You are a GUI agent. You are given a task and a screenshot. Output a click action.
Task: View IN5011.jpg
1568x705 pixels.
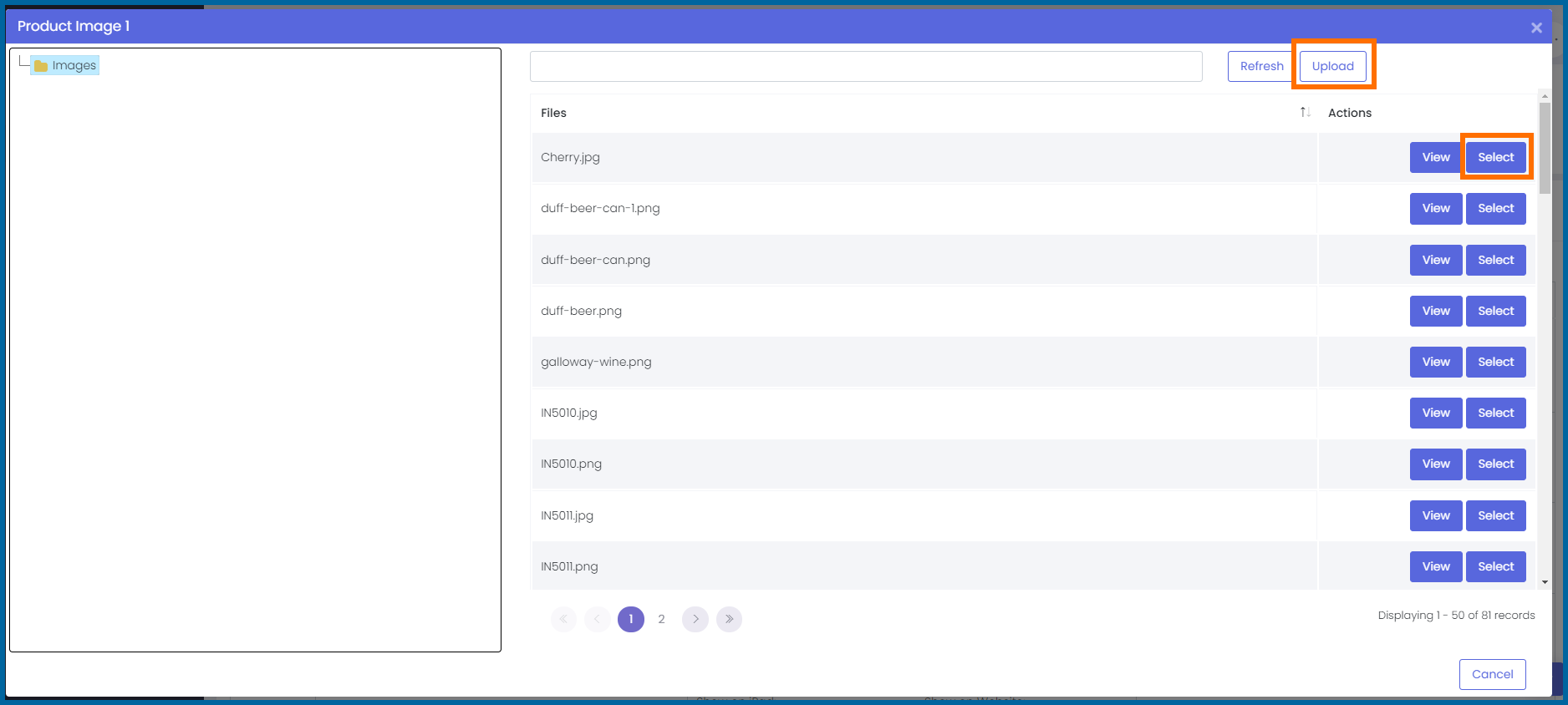(1436, 515)
